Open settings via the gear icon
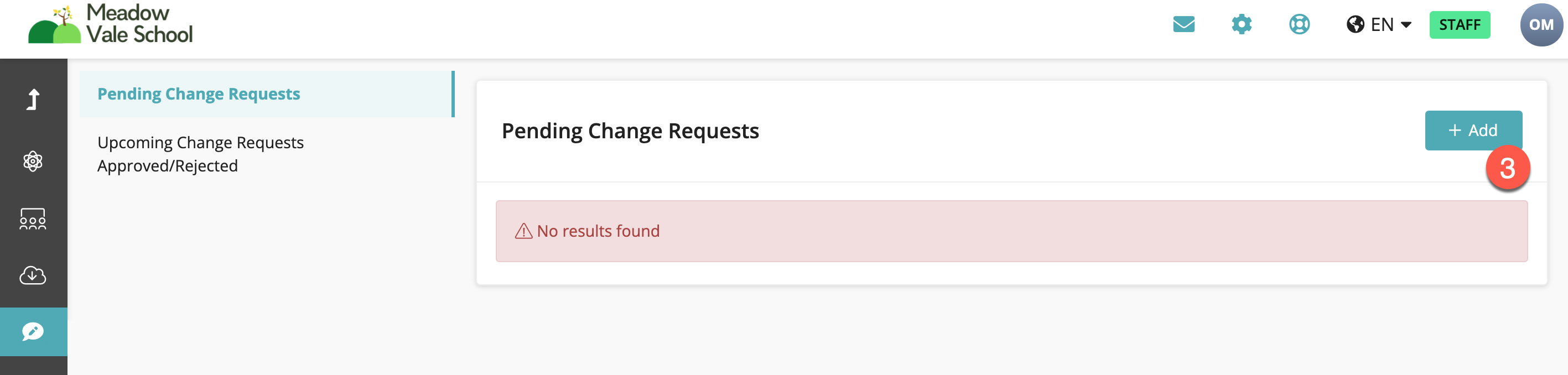The height and width of the screenshot is (375, 1568). point(1241,24)
